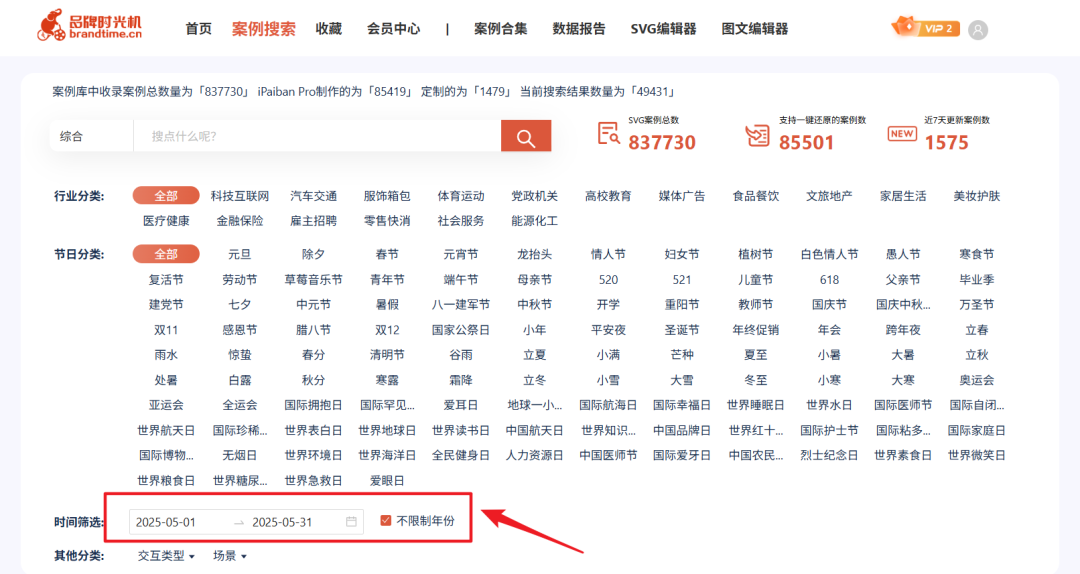Choose the 母亲节 holiday filter
Image resolution: width=1080 pixels, height=574 pixels.
coord(534,280)
